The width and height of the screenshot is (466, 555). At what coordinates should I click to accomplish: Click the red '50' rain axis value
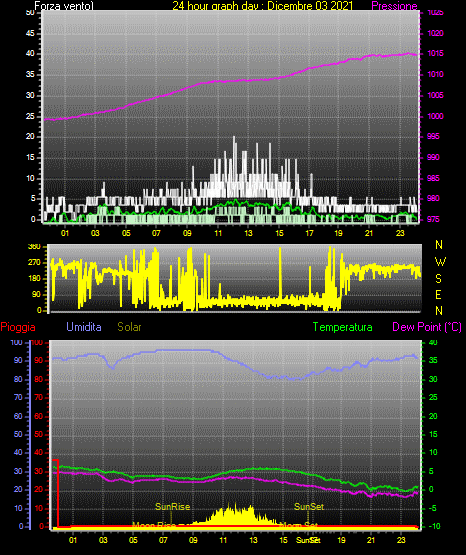pyautogui.click(x=38, y=434)
